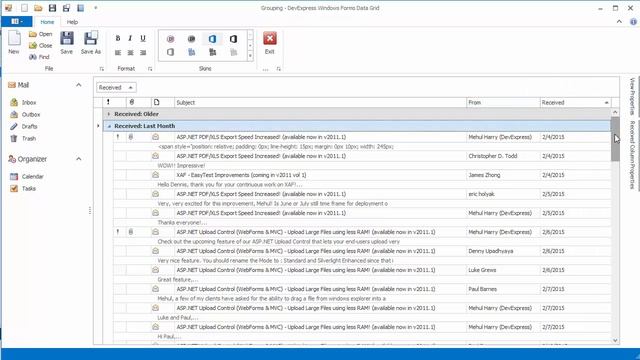The image size is (640, 360).
Task: Select the third skin in bottom gallery row
Action: [212, 52]
